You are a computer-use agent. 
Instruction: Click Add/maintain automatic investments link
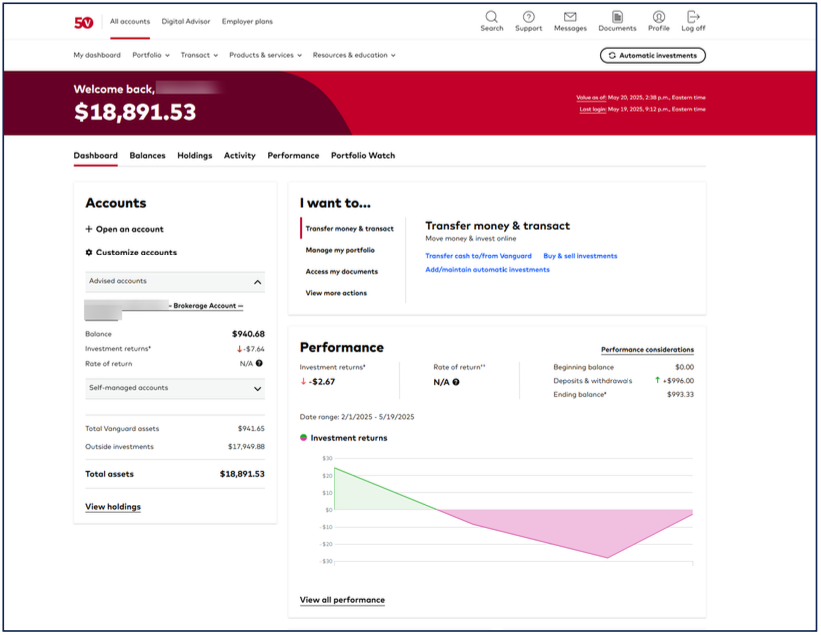(487, 270)
